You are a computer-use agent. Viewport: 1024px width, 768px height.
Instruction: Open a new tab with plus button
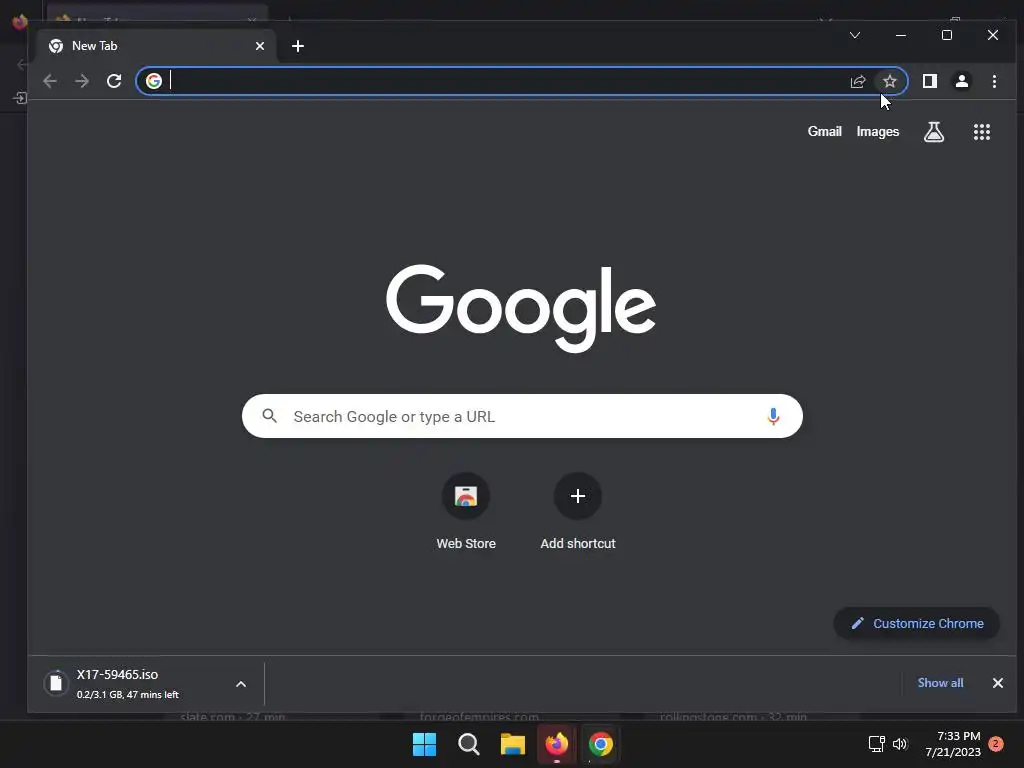coord(298,46)
